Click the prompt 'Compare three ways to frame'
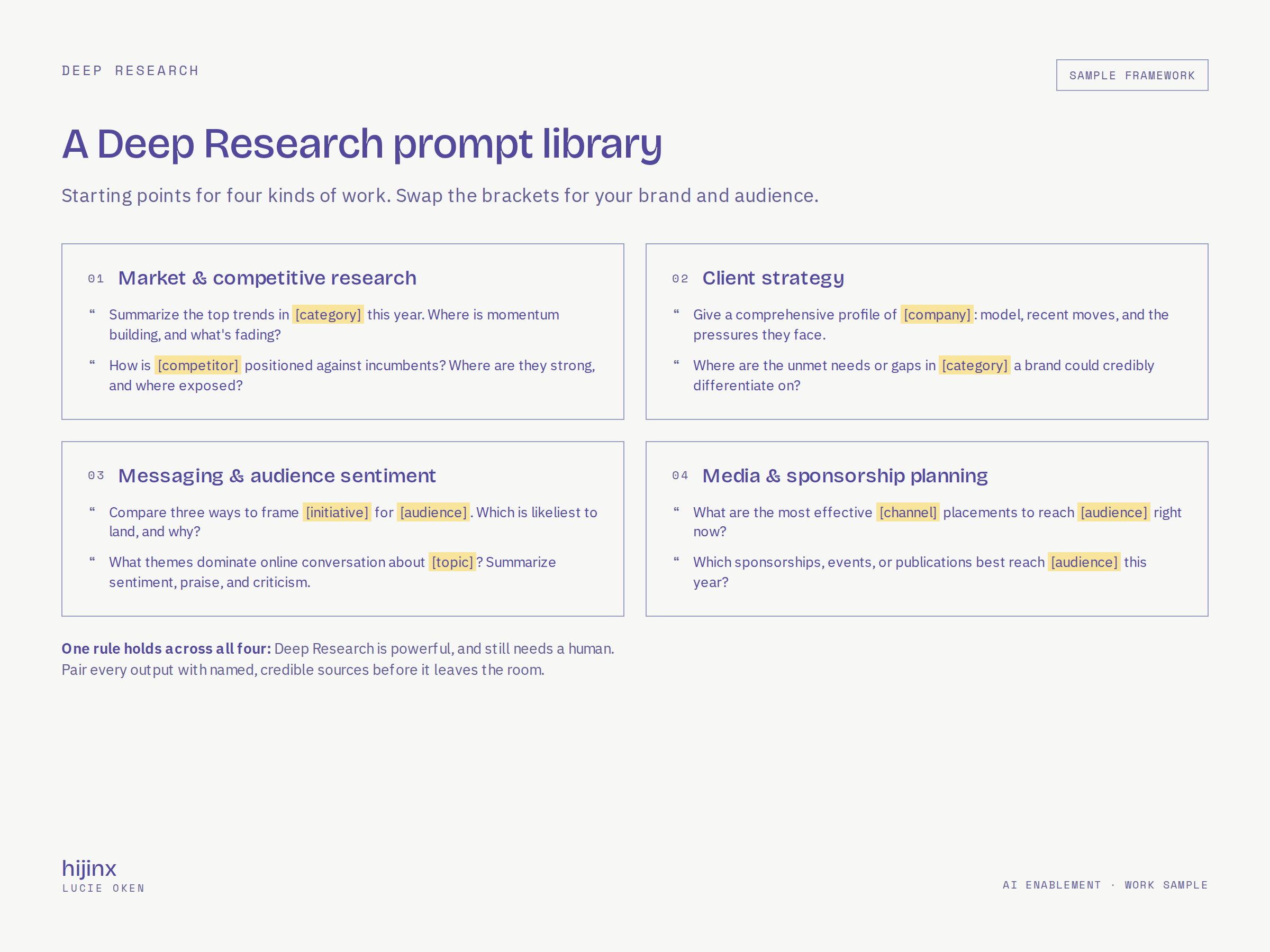Image resolution: width=1270 pixels, height=952 pixels. click(x=353, y=521)
